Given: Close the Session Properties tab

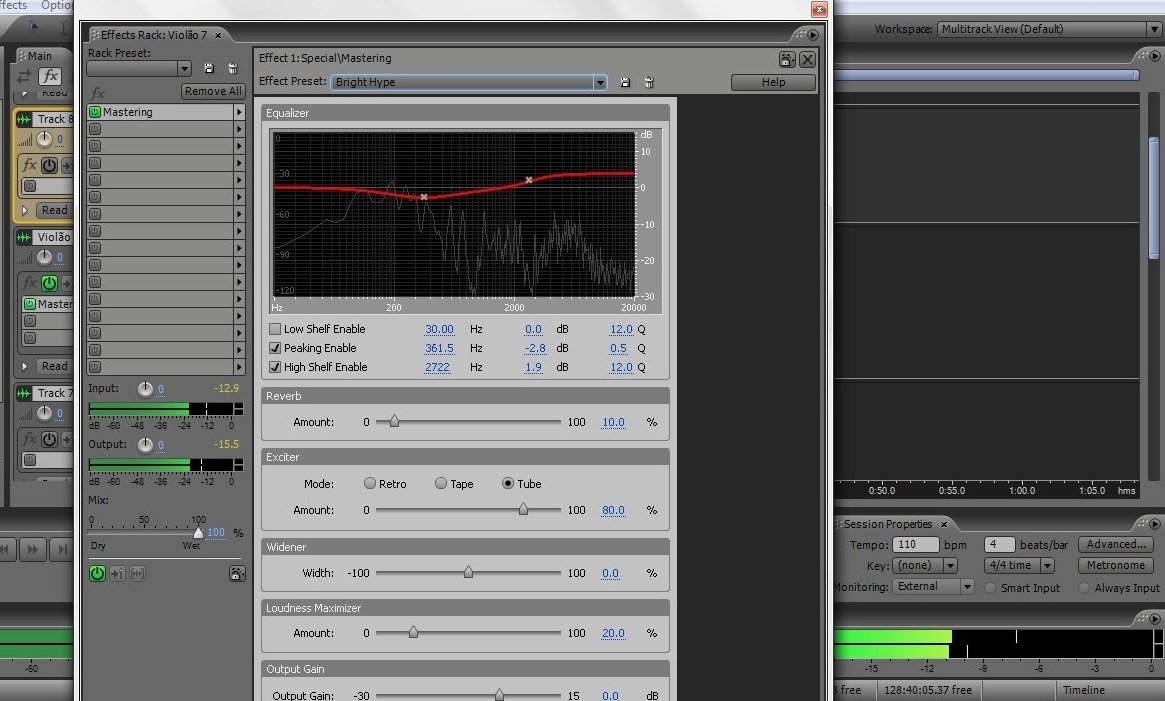Looking at the screenshot, I should (944, 525).
